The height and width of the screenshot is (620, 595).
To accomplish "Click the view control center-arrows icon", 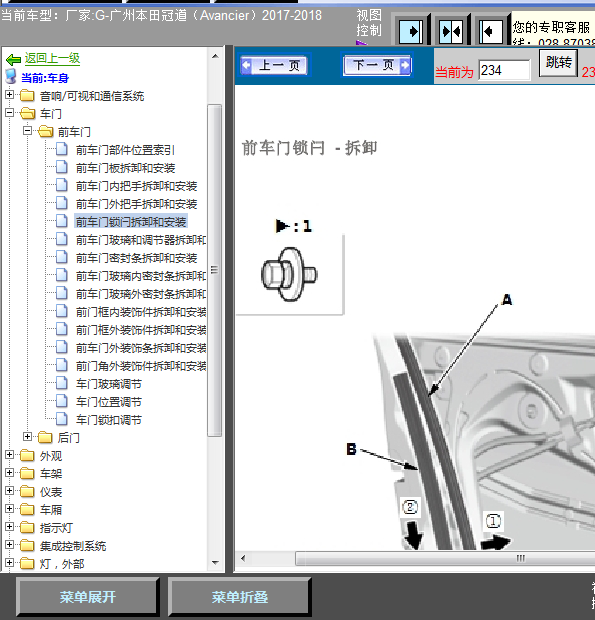I will 451,31.
